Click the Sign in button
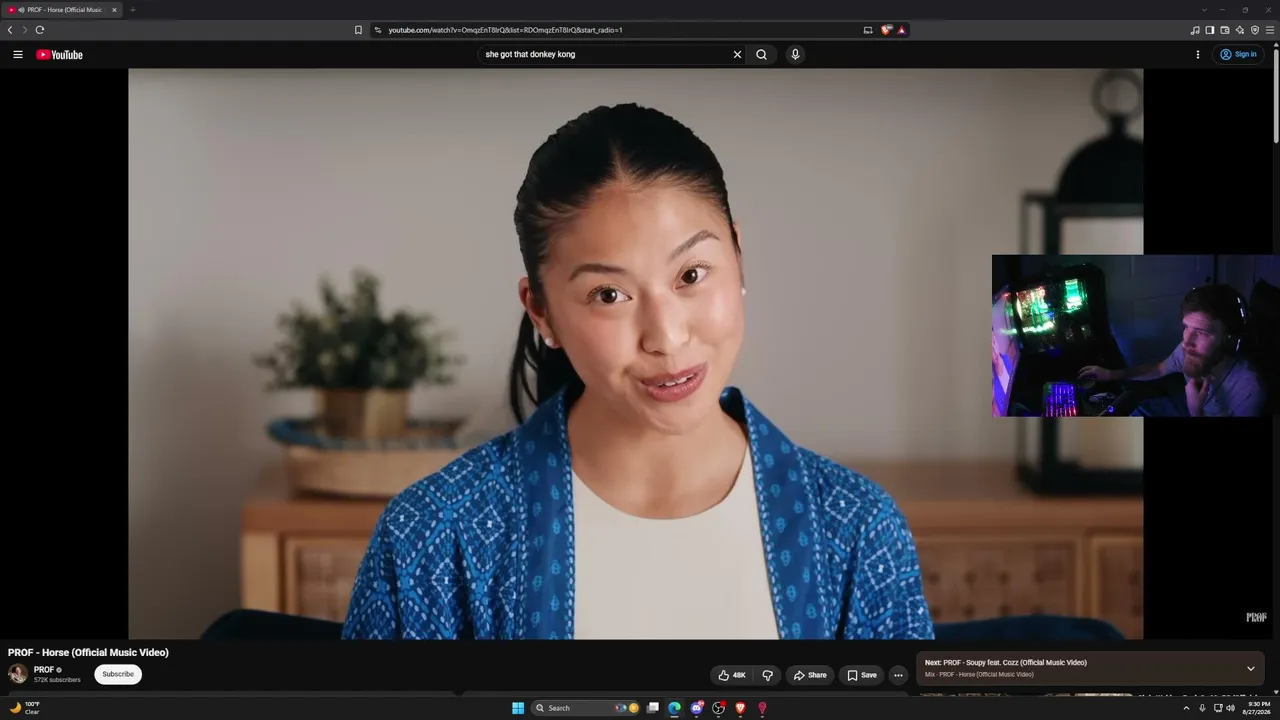The width and height of the screenshot is (1280, 720). (x=1238, y=55)
